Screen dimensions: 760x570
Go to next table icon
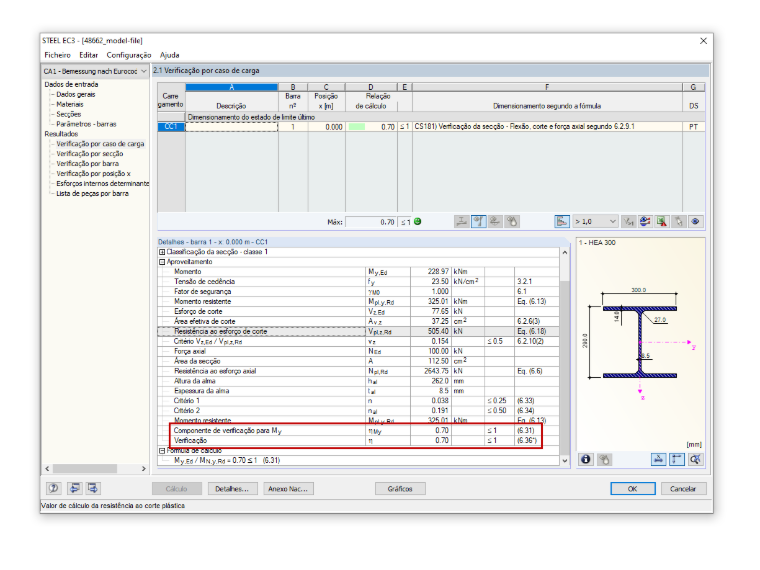click(93, 488)
